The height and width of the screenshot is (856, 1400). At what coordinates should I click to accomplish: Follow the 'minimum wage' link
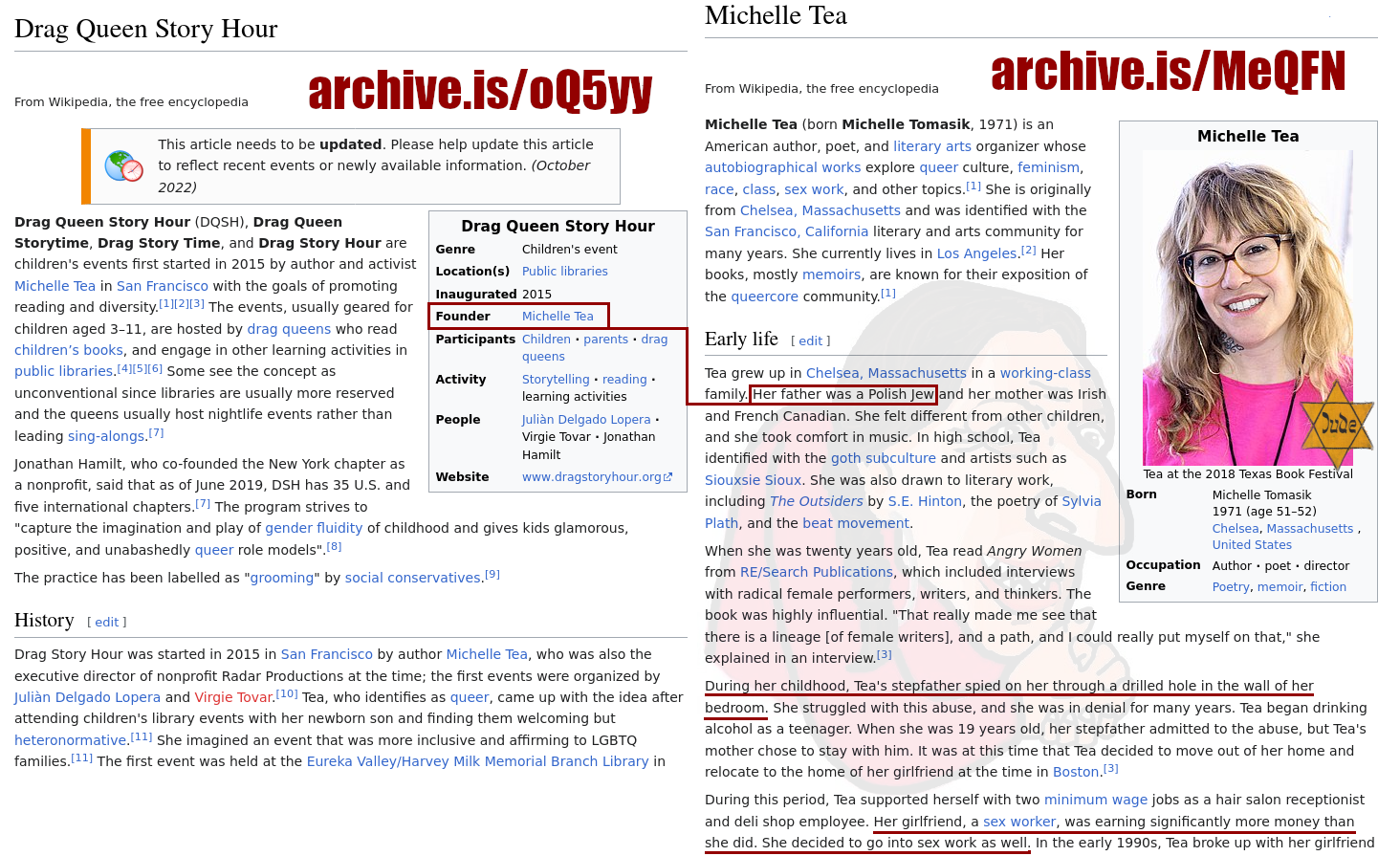1096,800
